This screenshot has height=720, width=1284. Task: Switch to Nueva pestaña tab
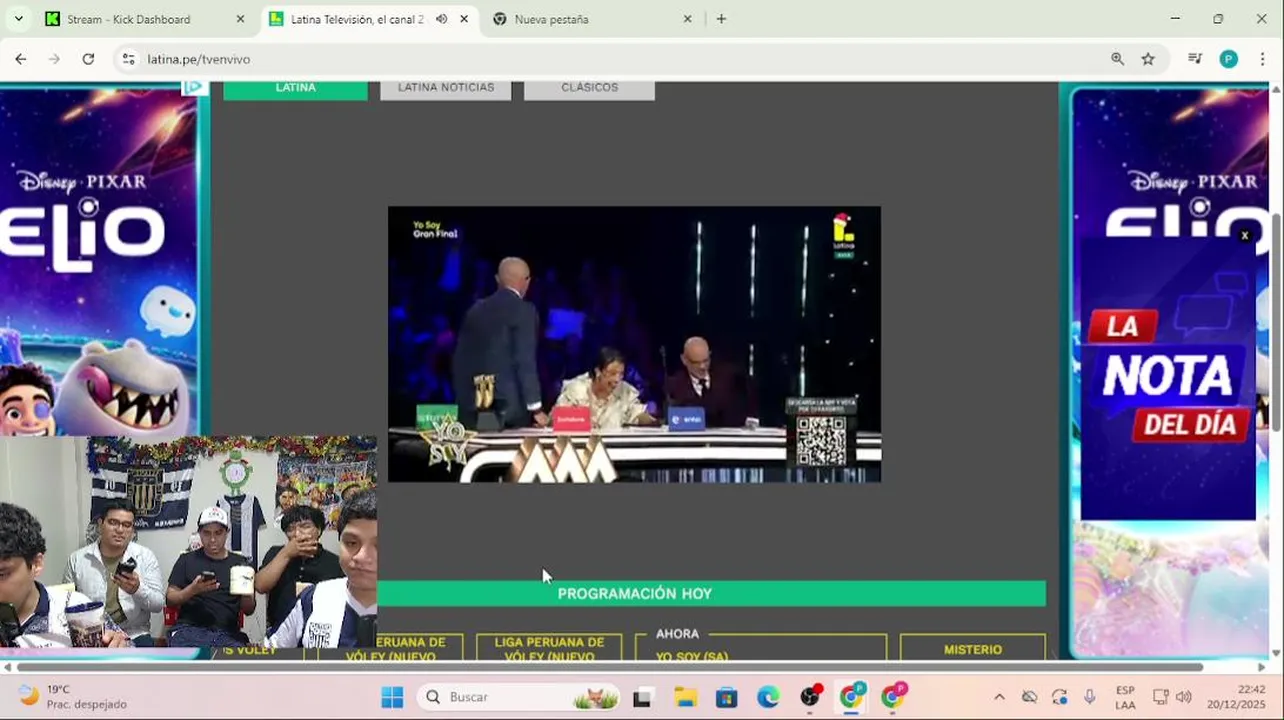click(551, 19)
